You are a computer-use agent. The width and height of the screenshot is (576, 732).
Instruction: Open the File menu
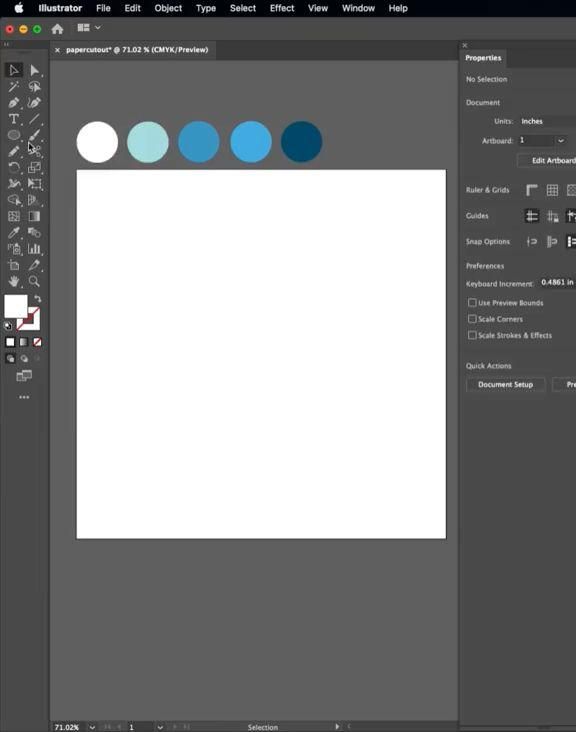(x=103, y=8)
